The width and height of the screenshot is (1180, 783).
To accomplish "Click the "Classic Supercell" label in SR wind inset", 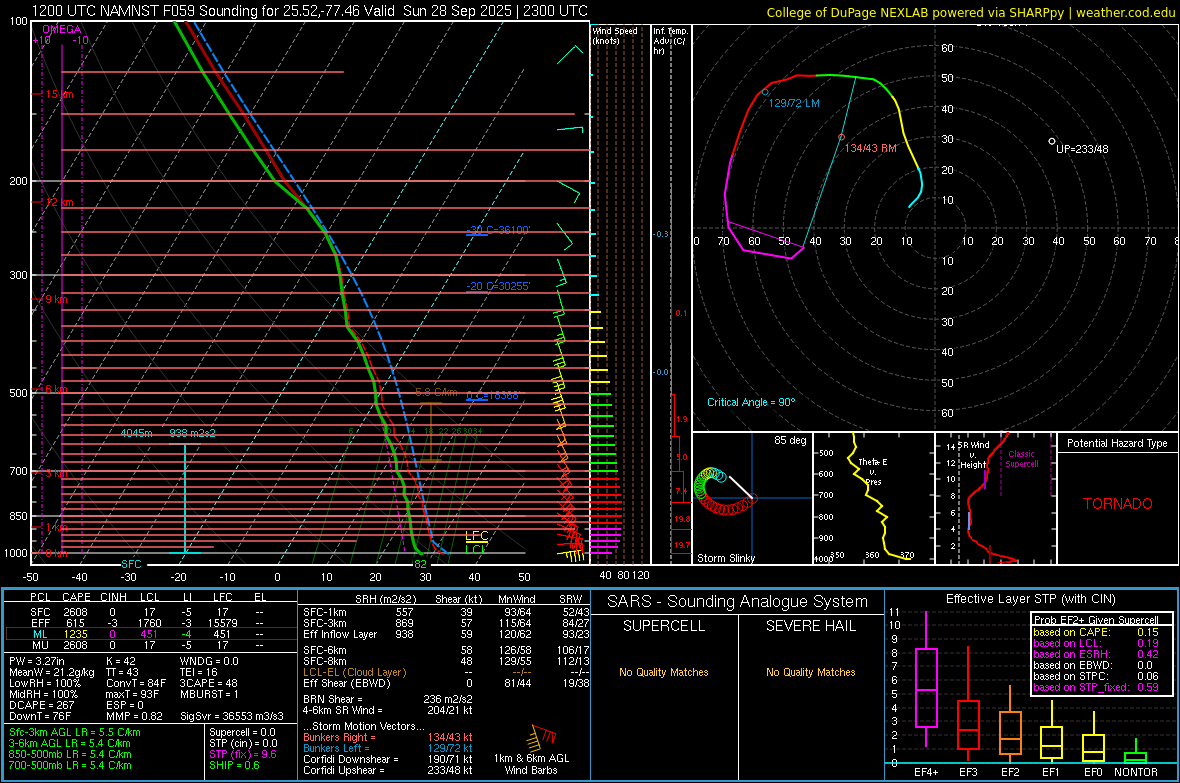I will (1022, 459).
